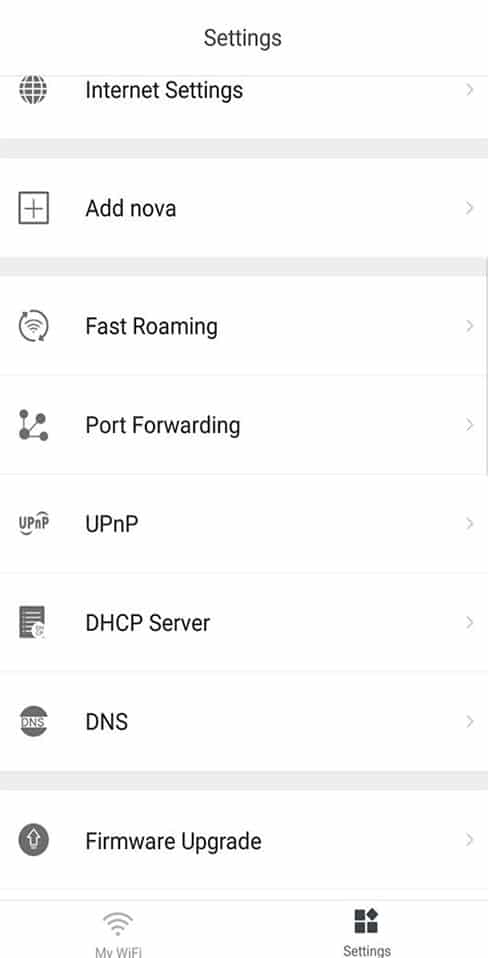488x958 pixels.
Task: Tap the round DNS badge icon
Action: [33, 722]
